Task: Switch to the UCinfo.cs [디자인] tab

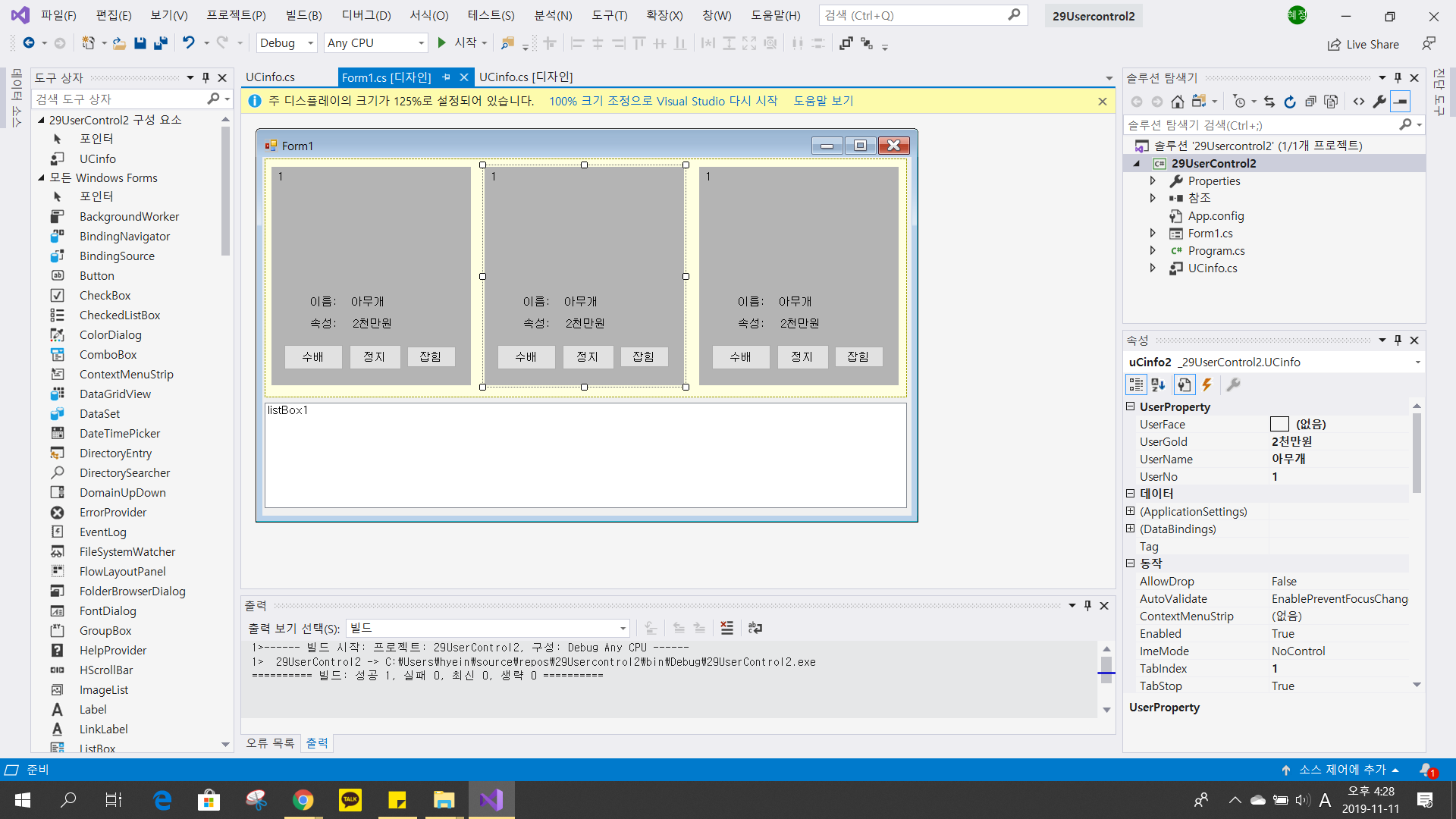Action: click(x=526, y=77)
